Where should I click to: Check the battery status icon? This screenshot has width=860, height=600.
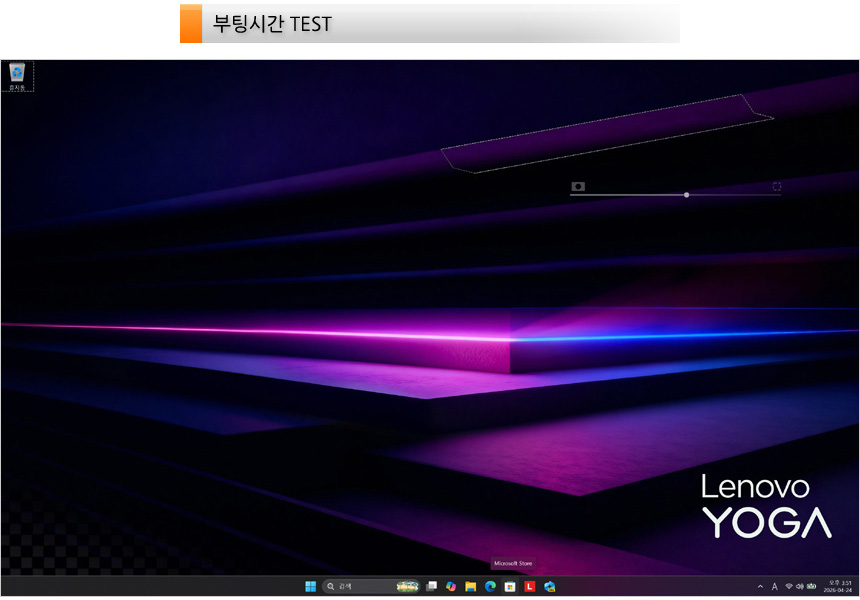812,586
